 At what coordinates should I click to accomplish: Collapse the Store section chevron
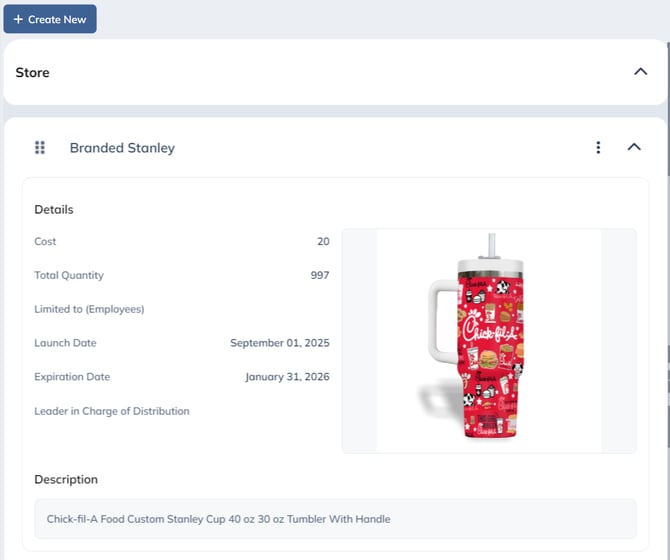click(x=641, y=72)
